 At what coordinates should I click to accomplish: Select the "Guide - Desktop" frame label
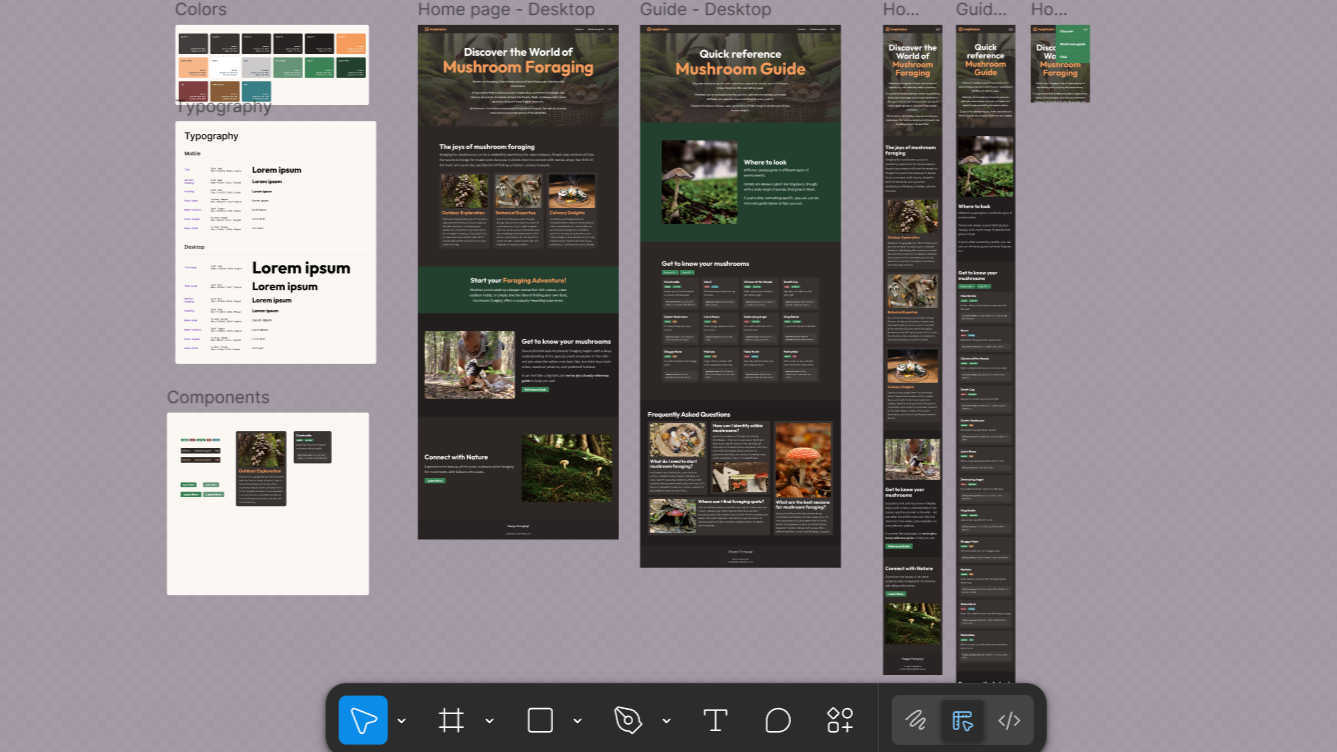pos(705,10)
